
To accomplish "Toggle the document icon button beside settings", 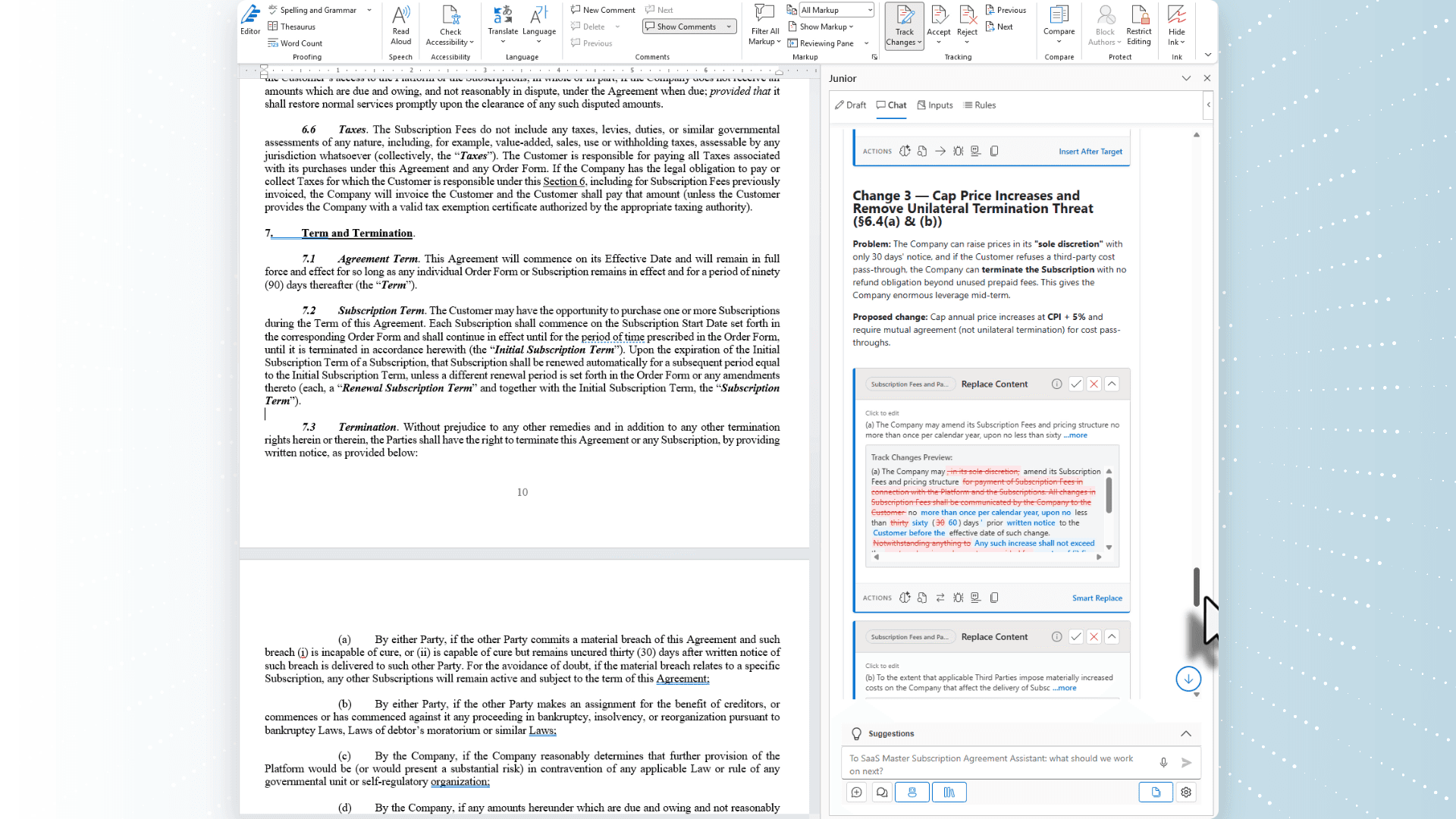I will pos(1156,792).
